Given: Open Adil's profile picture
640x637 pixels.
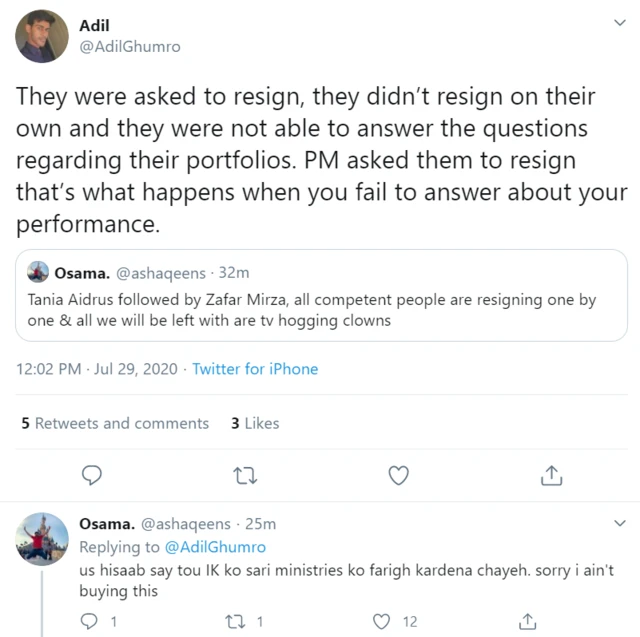Looking at the screenshot, I should (x=42, y=36).
